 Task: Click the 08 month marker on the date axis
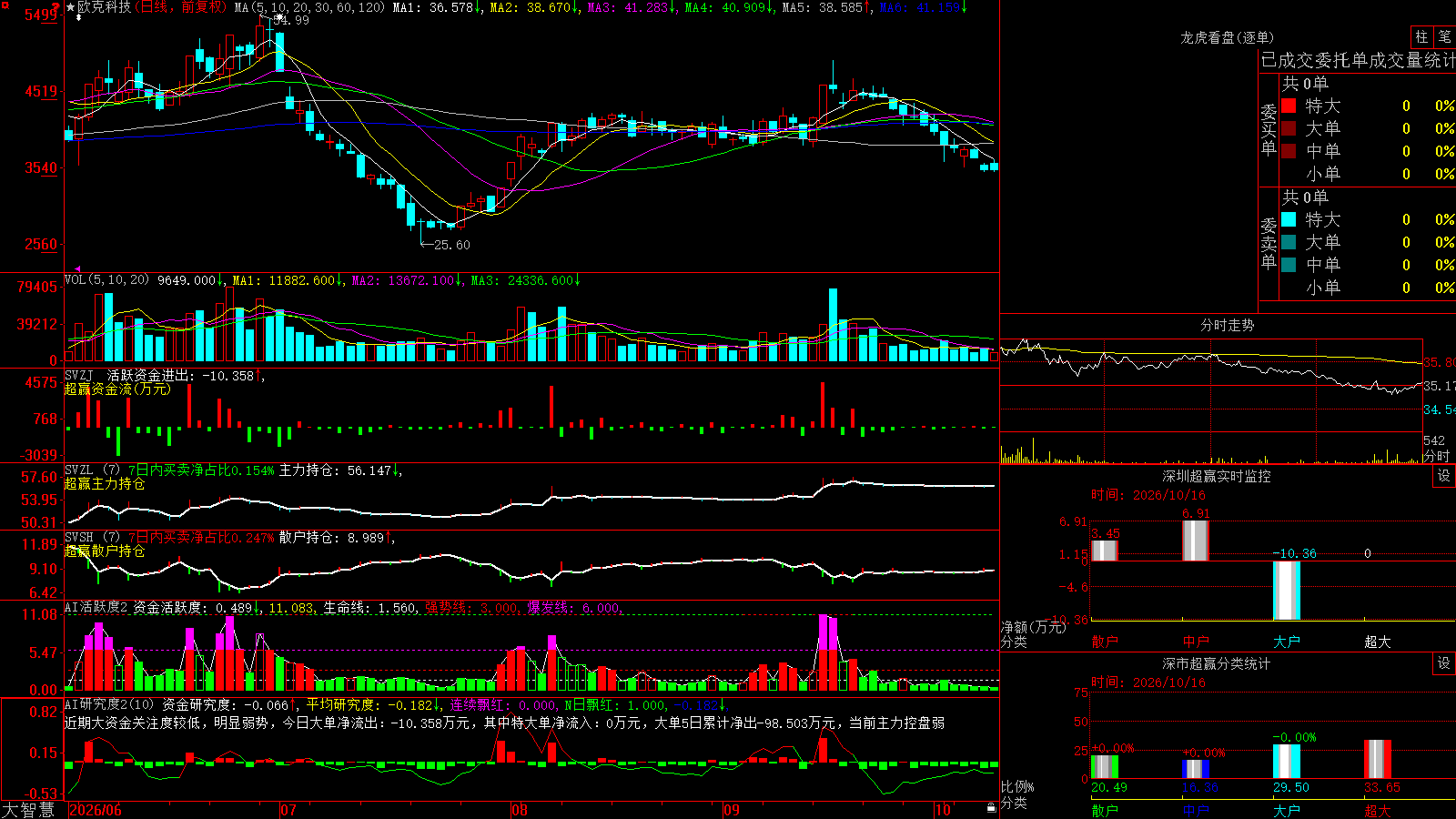520,810
